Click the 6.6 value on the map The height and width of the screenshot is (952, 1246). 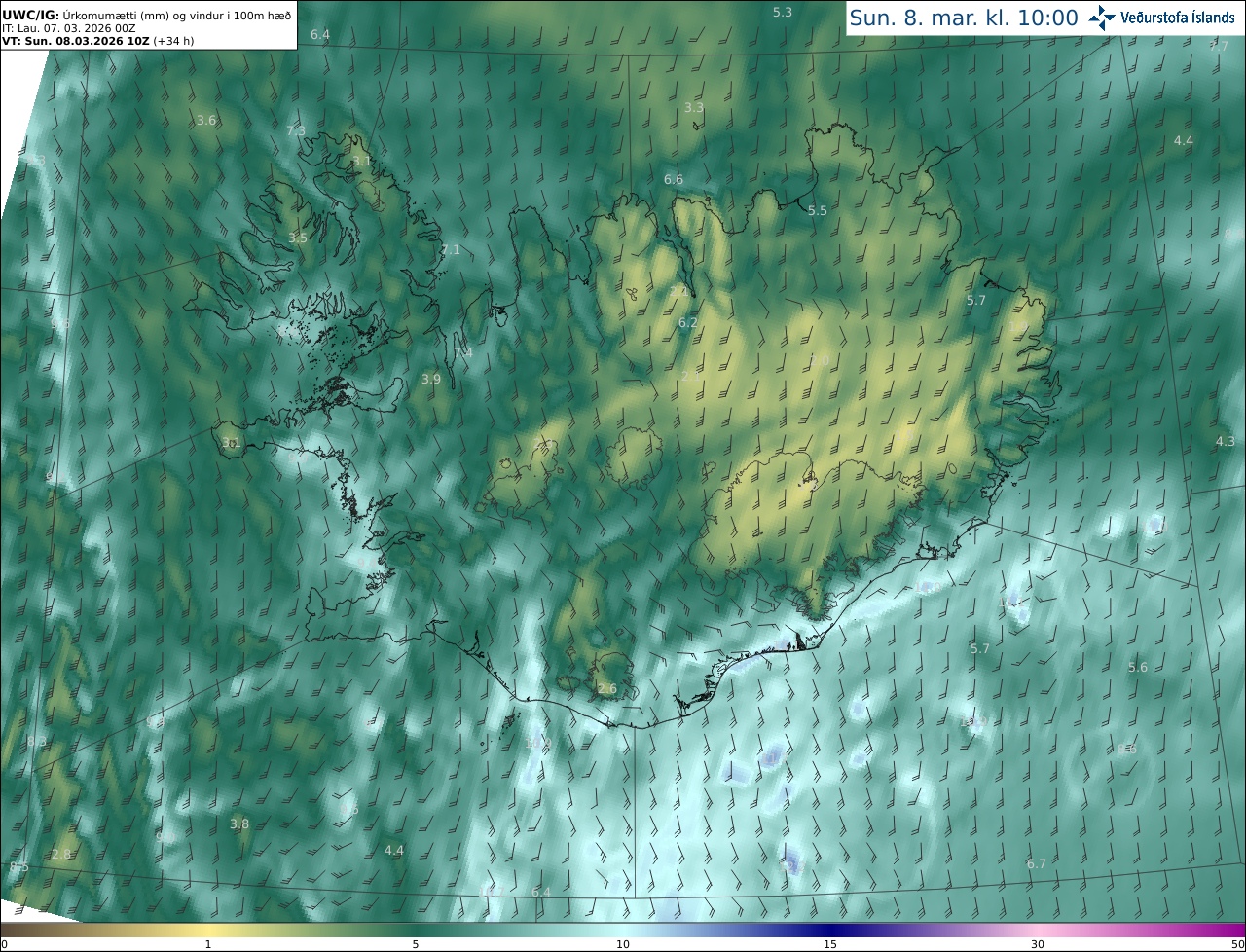(x=674, y=179)
